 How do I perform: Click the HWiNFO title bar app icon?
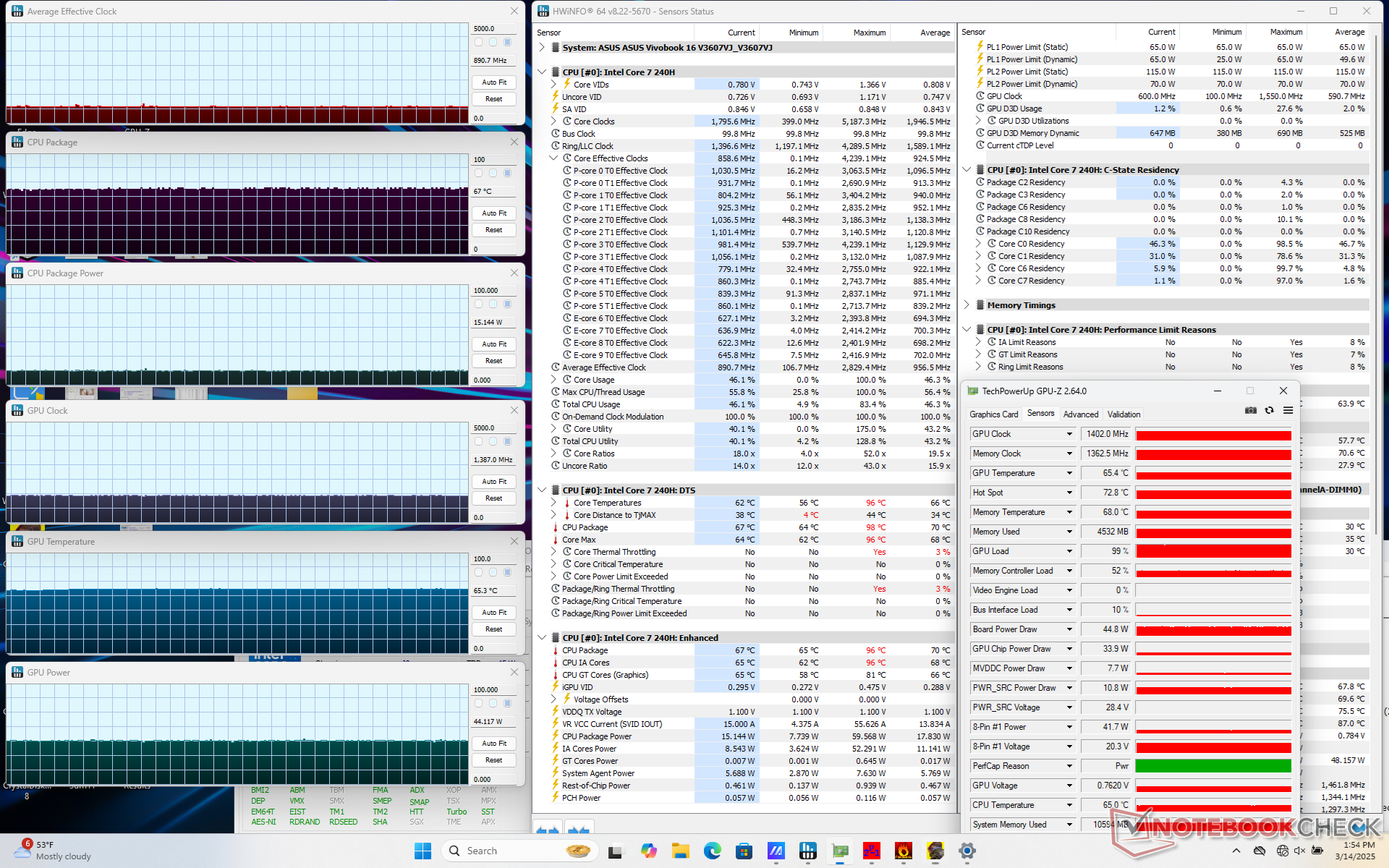coord(543,12)
